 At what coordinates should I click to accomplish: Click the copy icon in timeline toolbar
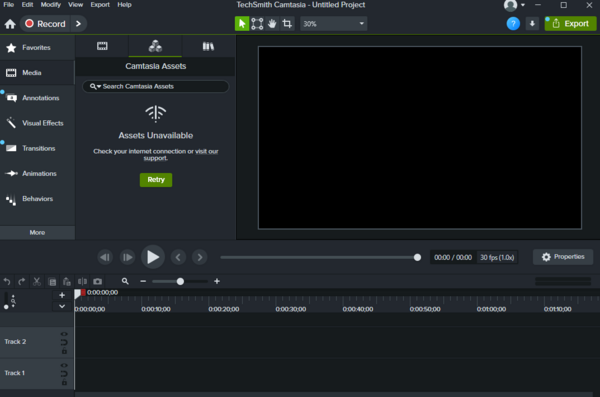[52, 282]
